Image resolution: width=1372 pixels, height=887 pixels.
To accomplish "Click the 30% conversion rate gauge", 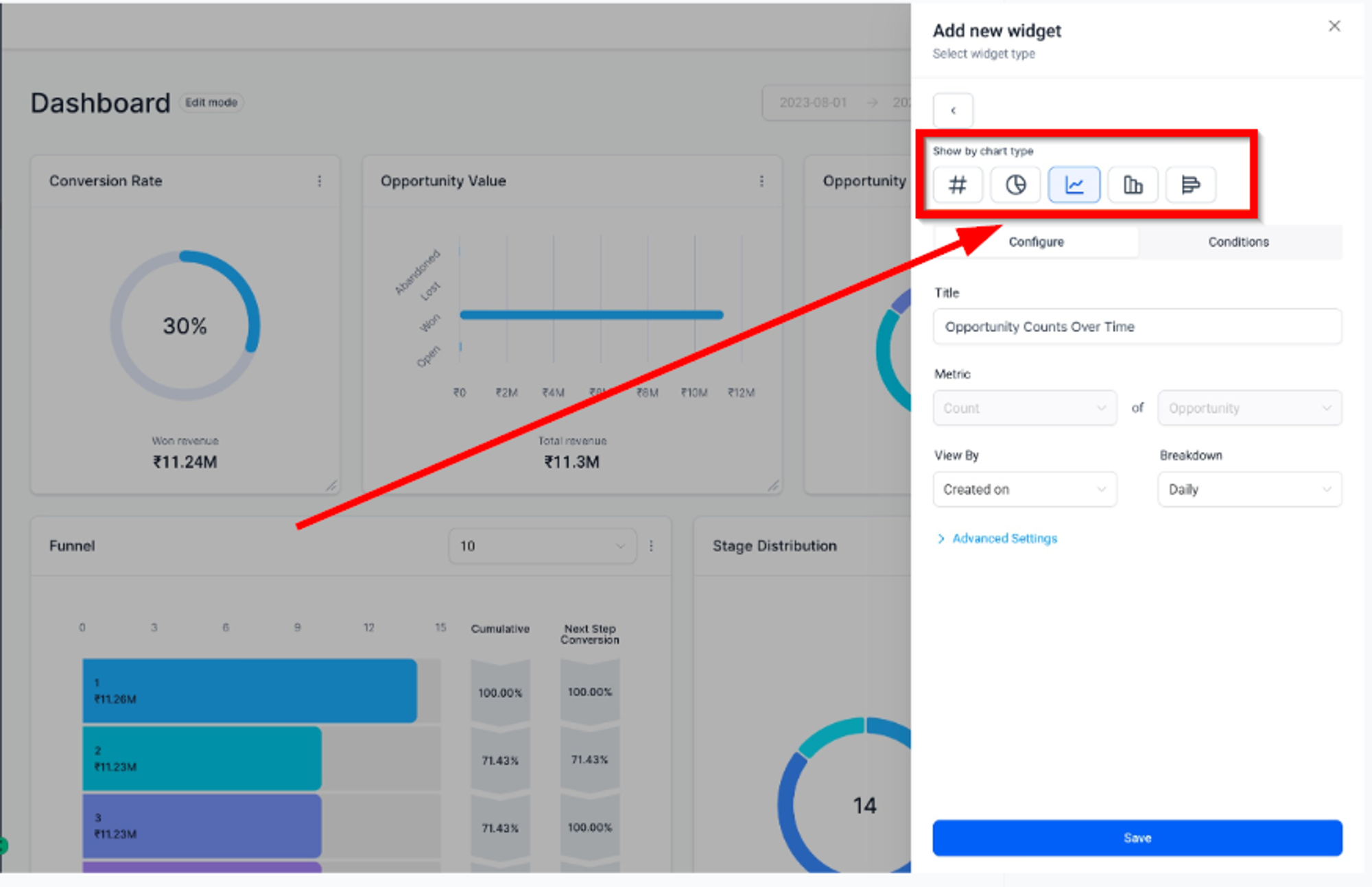I will coord(185,326).
